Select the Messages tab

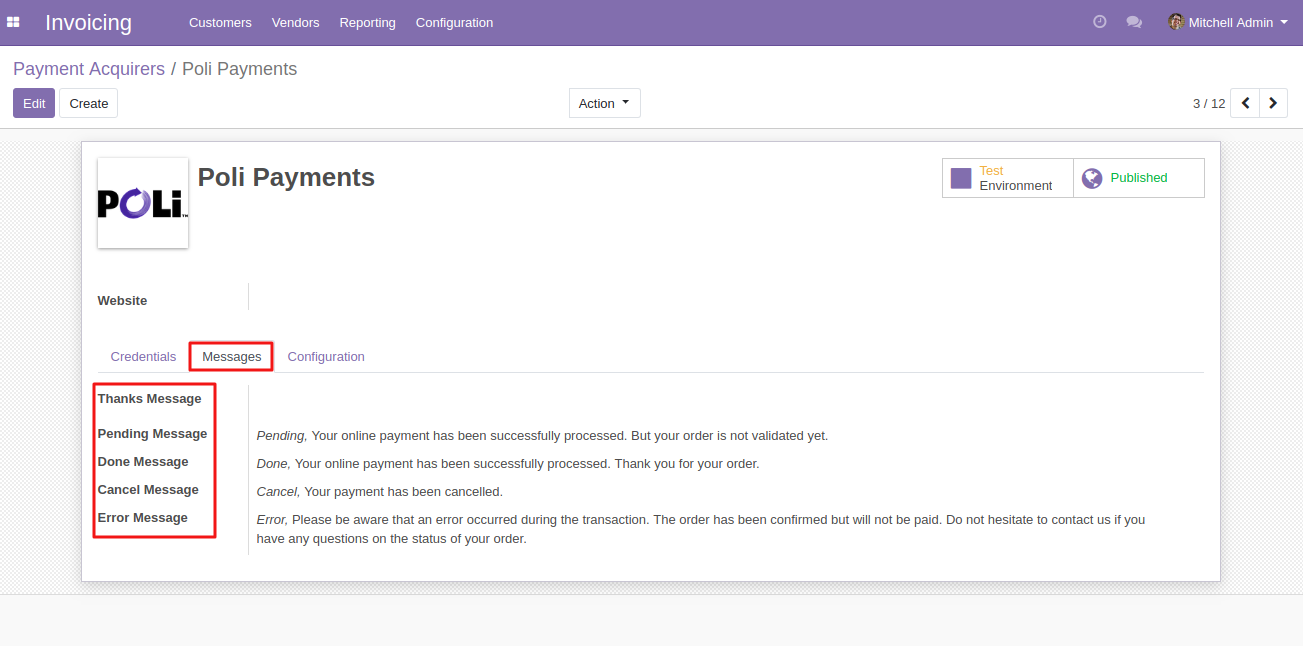point(232,356)
